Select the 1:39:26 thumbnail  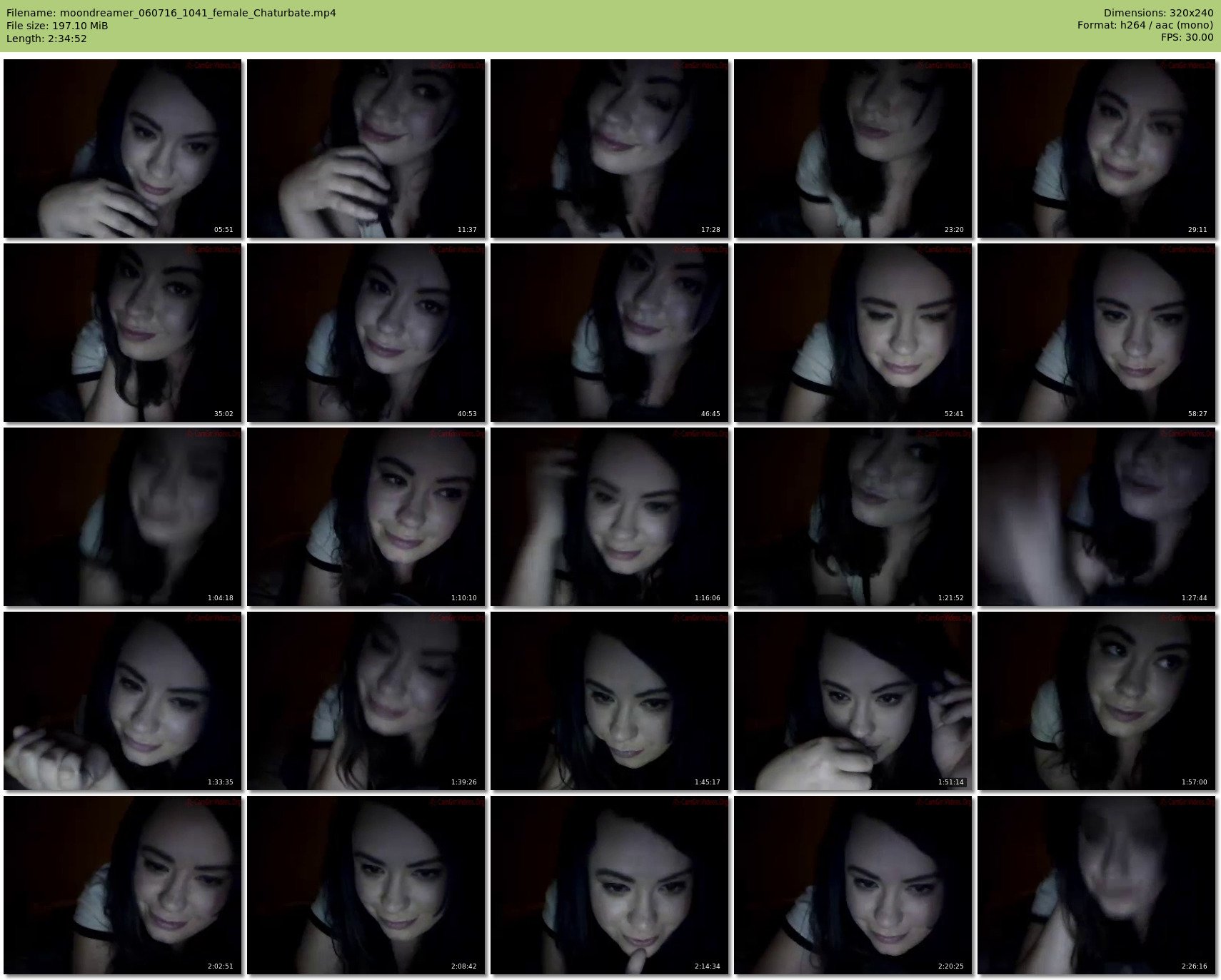[x=366, y=701]
